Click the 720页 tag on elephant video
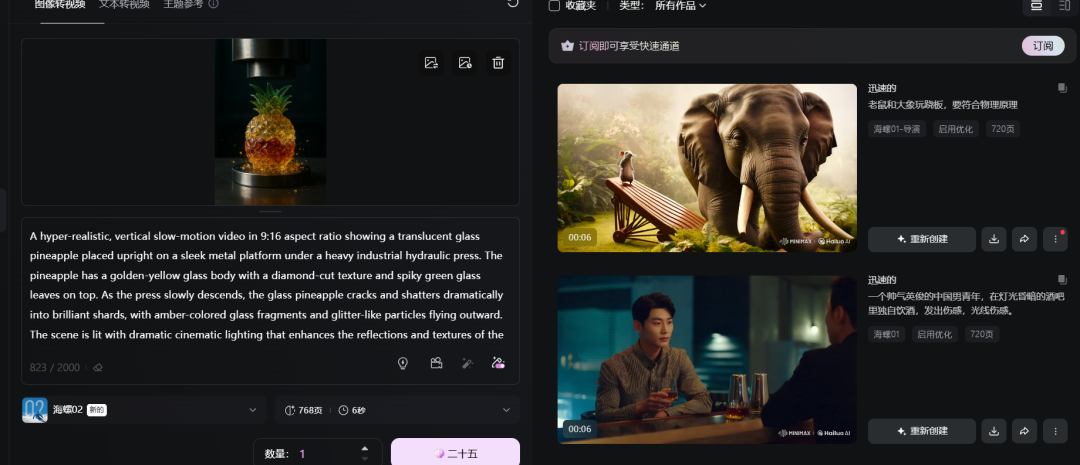 [x=1003, y=129]
